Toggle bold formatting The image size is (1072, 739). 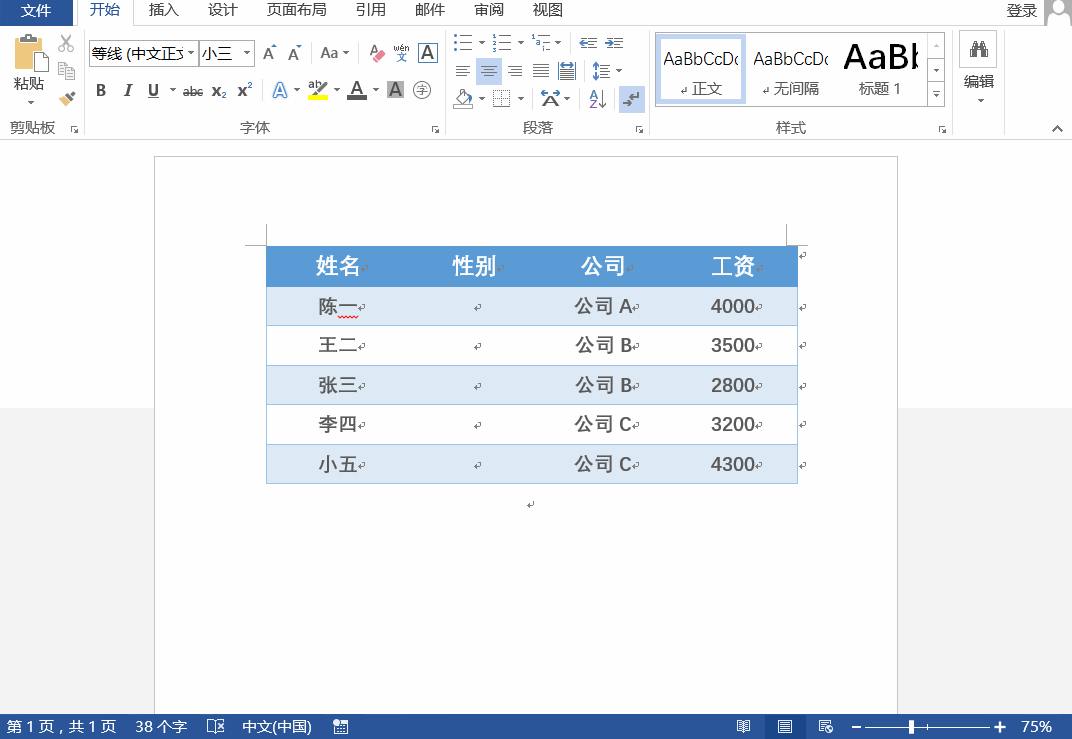101,90
